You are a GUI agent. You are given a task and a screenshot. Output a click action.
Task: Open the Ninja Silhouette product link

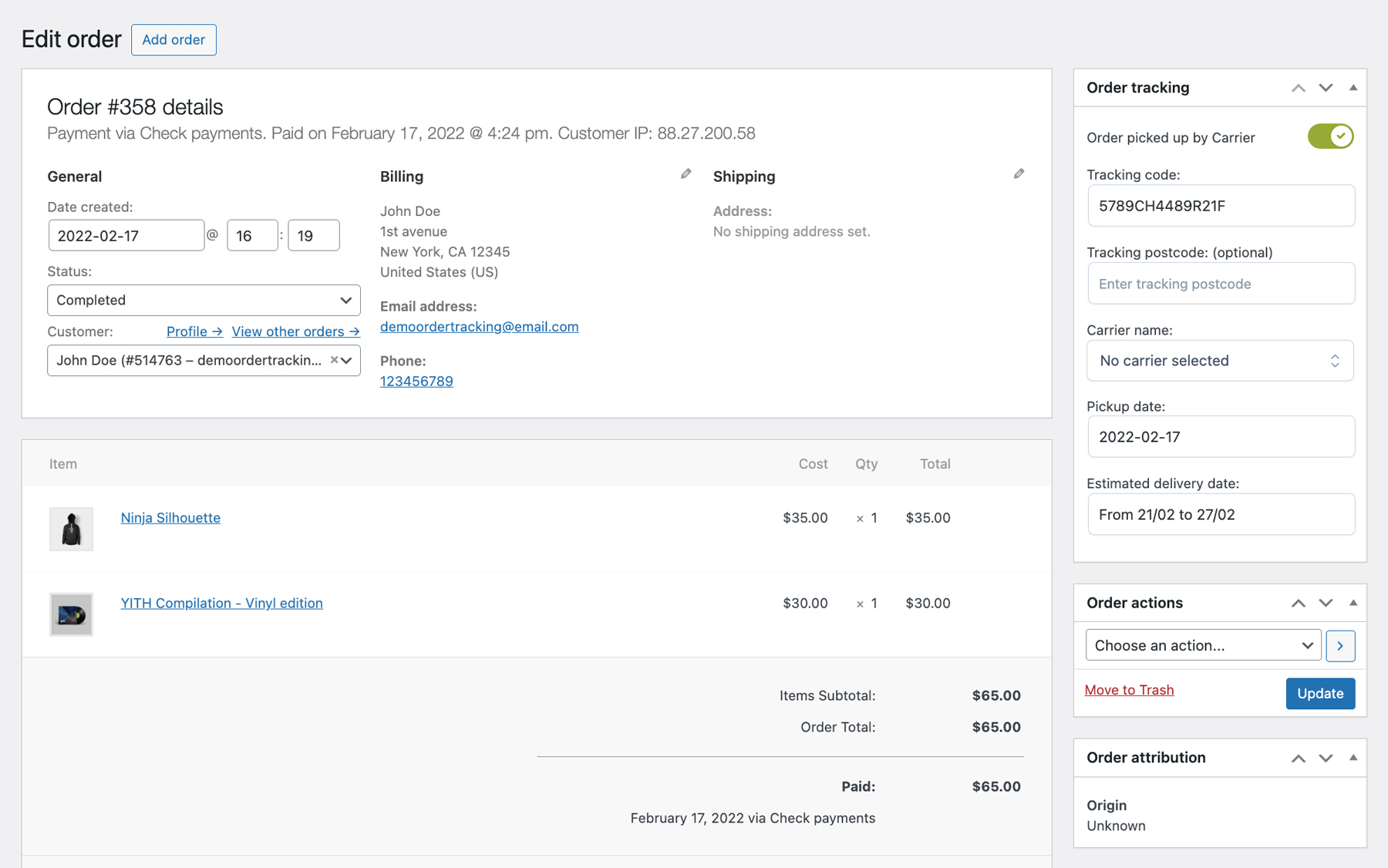(x=170, y=518)
